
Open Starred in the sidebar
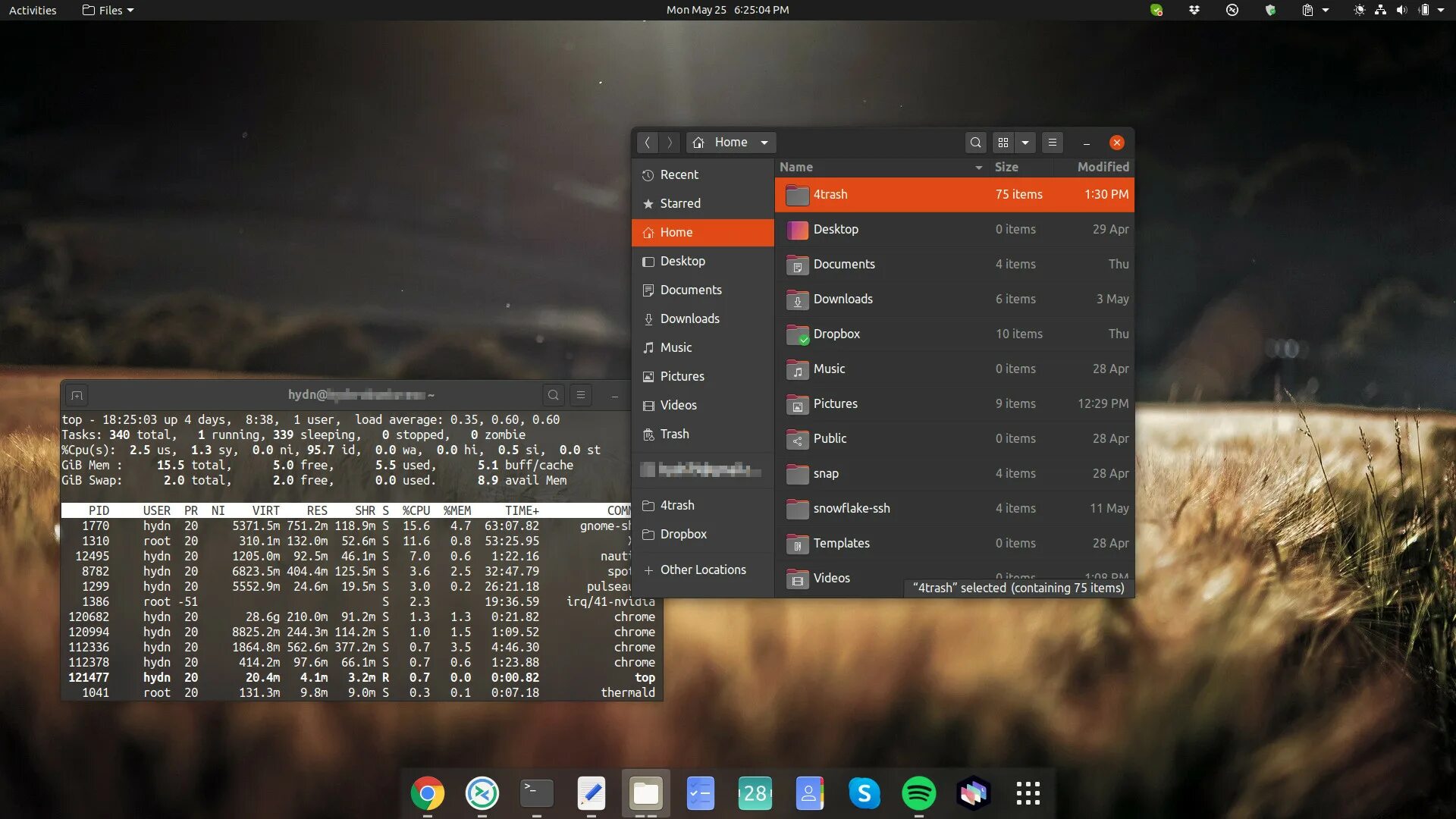tap(679, 203)
